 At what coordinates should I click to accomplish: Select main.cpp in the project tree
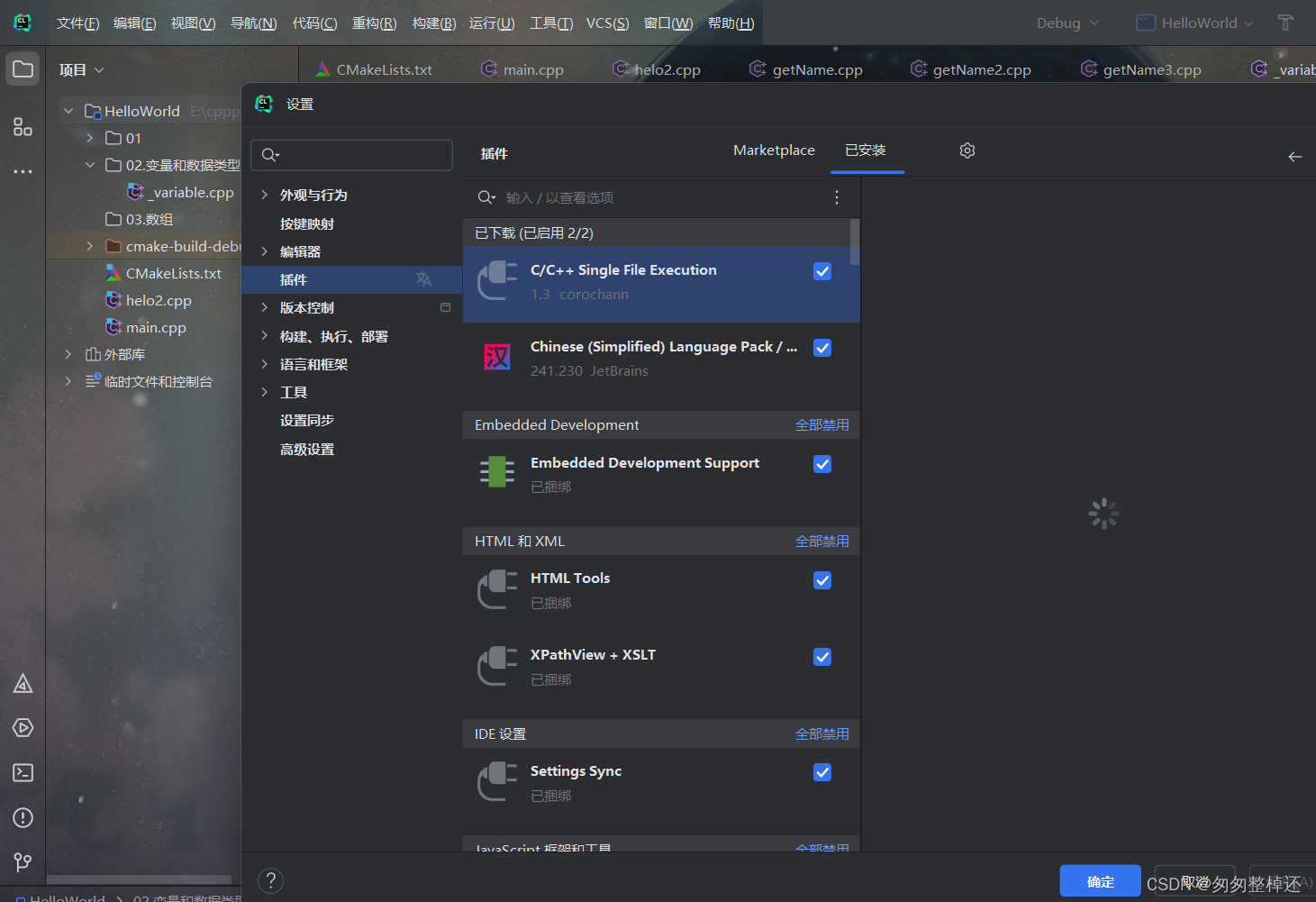click(x=156, y=327)
